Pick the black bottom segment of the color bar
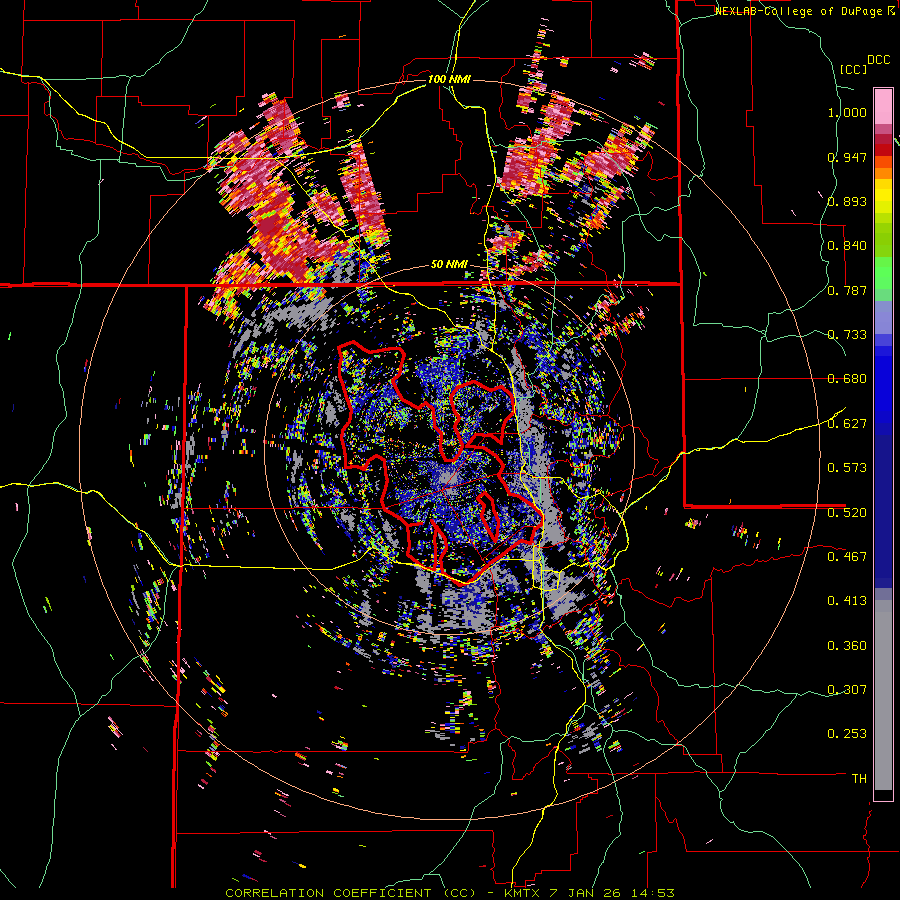This screenshot has height=900, width=900. click(x=883, y=795)
